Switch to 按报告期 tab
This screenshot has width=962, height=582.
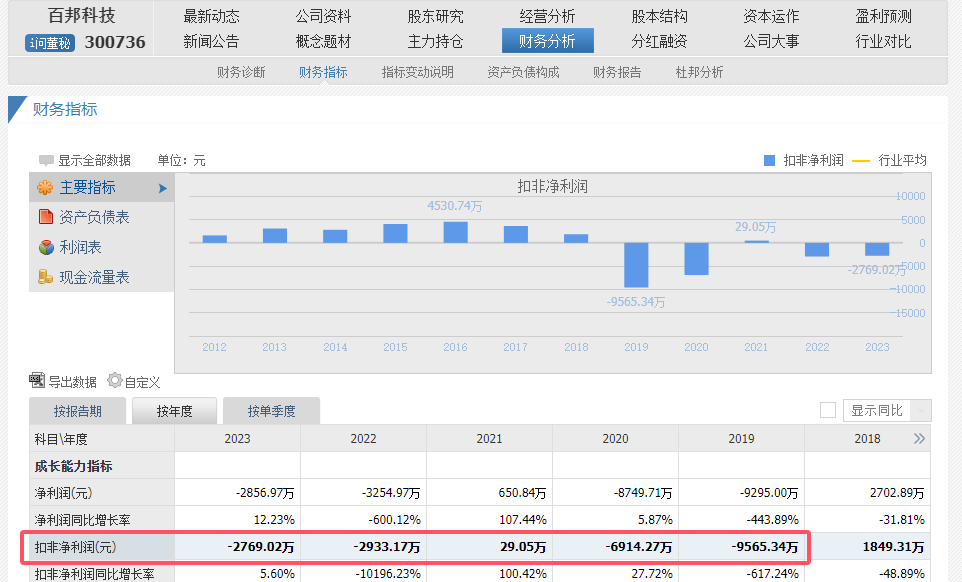[x=78, y=411]
